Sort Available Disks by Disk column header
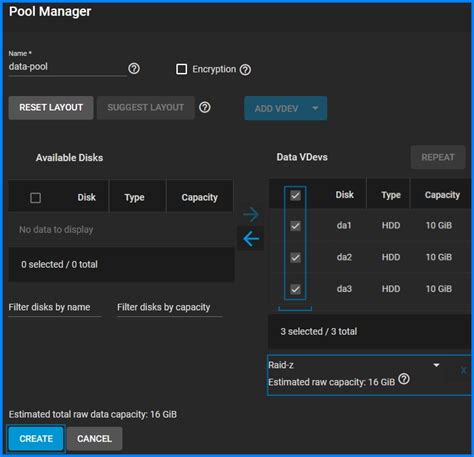Image resolution: width=474 pixels, height=457 pixels. click(86, 197)
